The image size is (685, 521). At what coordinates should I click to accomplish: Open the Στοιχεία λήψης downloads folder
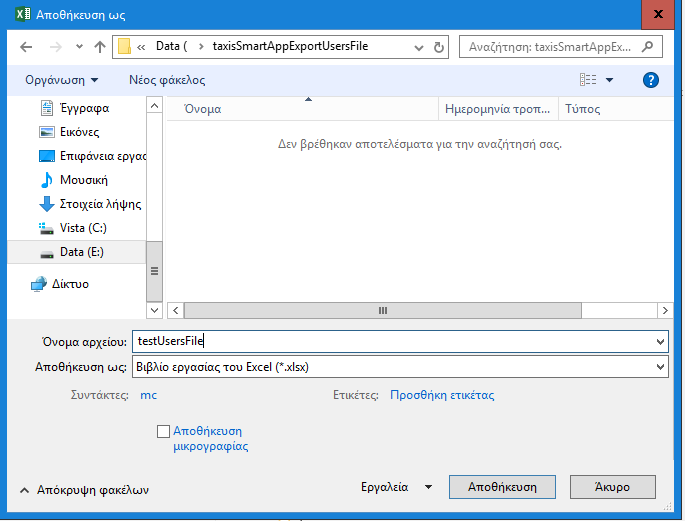click(x=100, y=204)
